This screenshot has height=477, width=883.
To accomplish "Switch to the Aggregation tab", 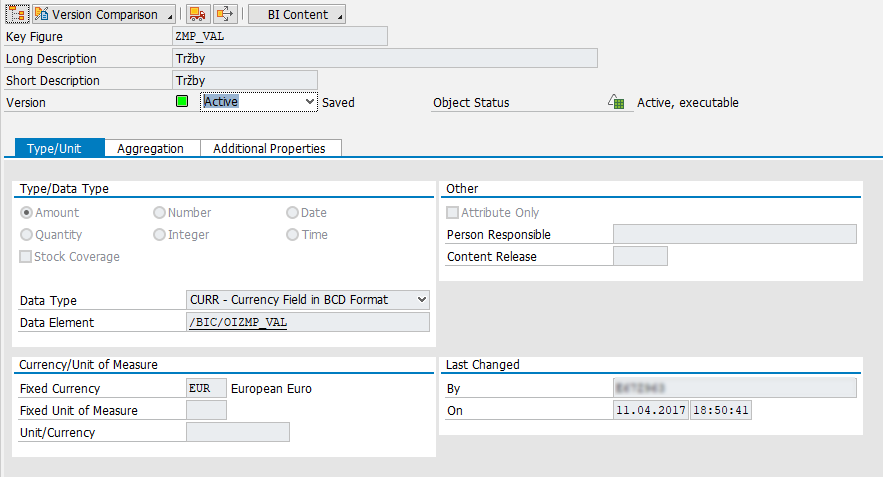I will pos(150,148).
